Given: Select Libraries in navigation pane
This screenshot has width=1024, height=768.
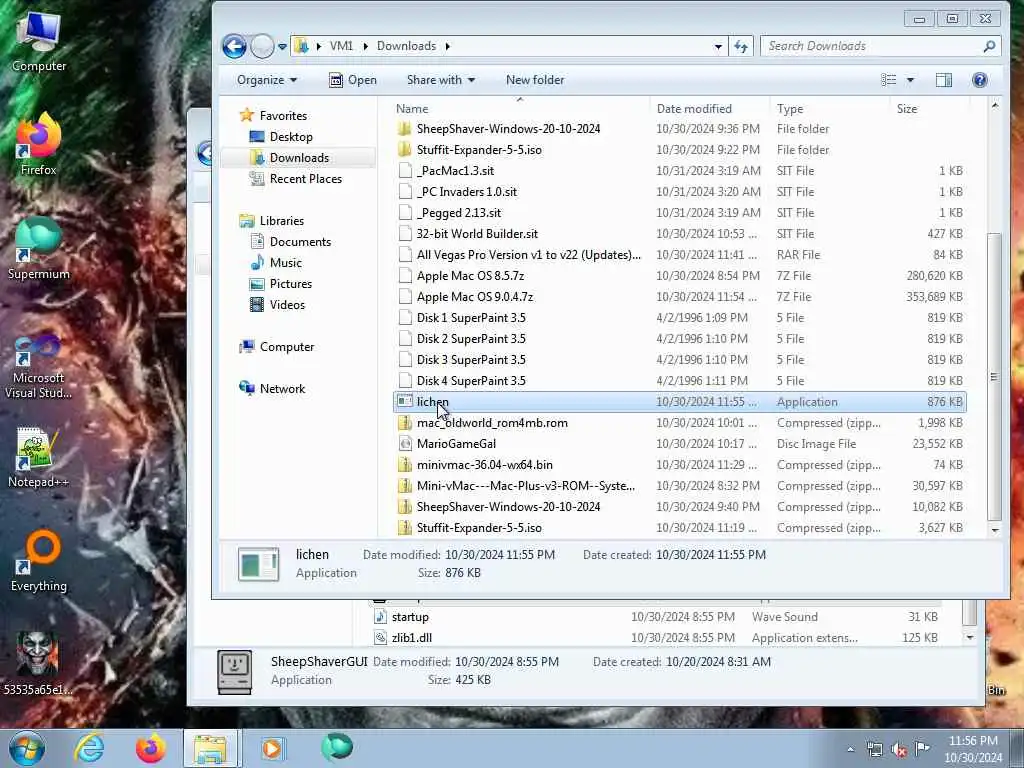Looking at the screenshot, I should point(272,221).
